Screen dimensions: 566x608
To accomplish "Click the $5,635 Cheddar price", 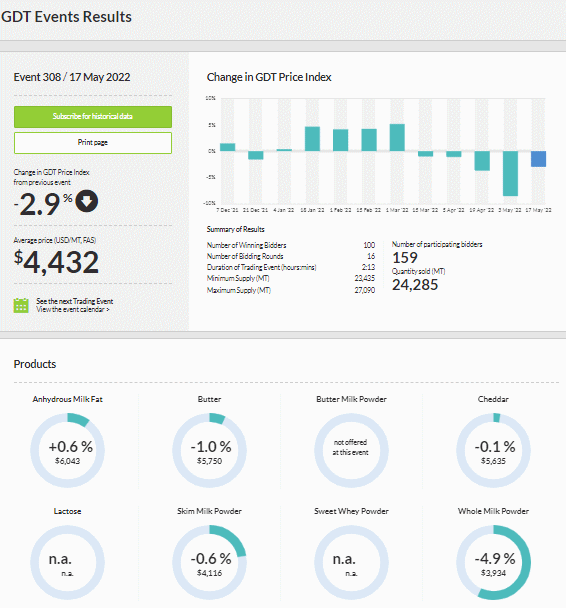I will [493, 461].
